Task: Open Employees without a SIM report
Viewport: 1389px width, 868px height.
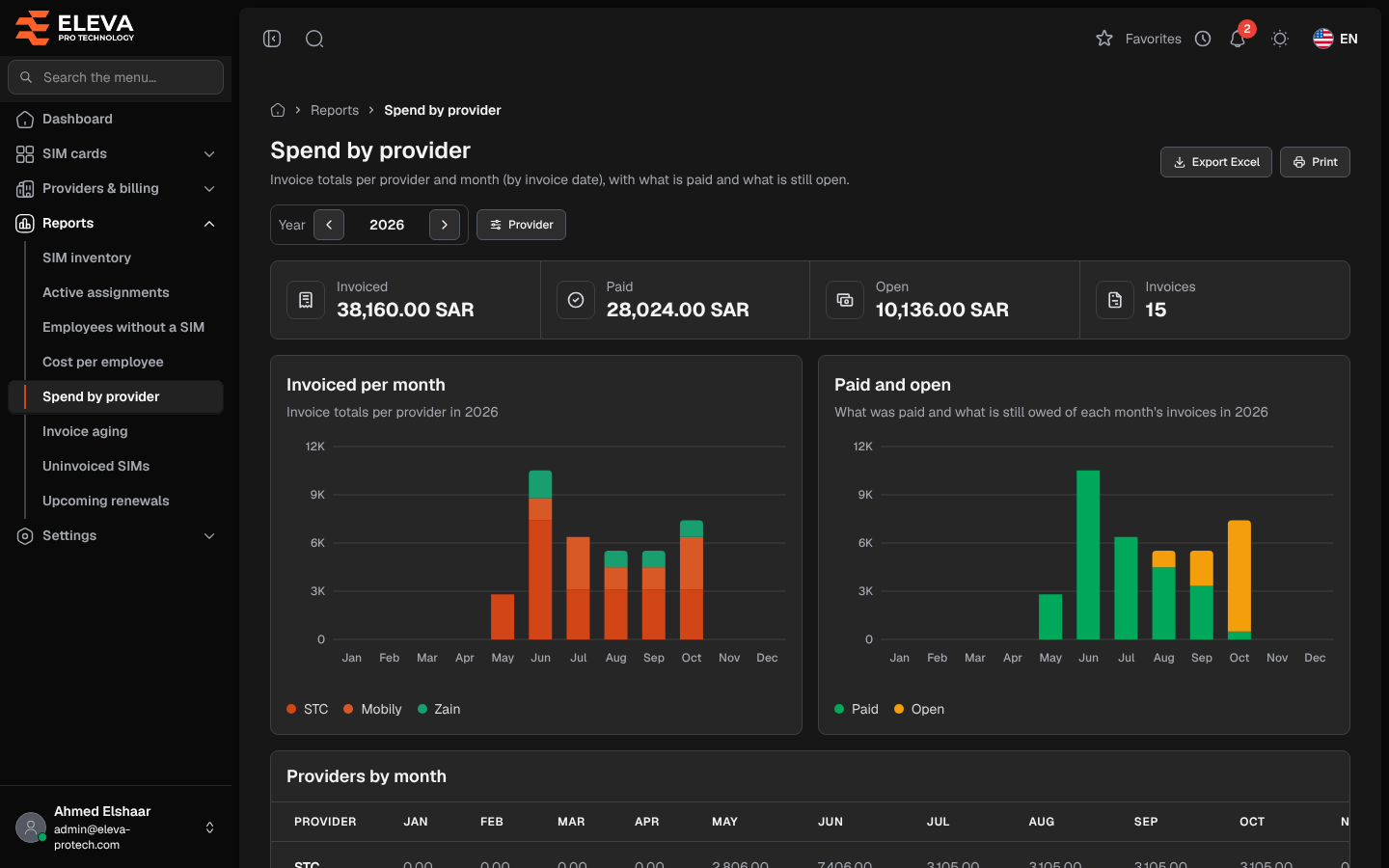Action: 123,327
